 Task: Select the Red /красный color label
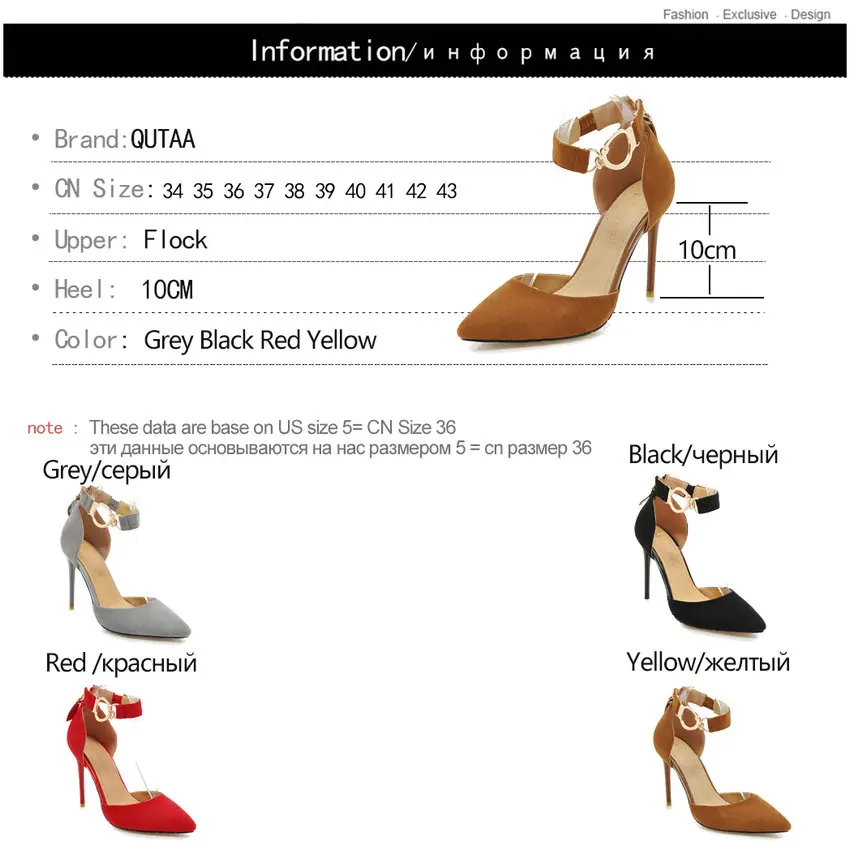click(121, 663)
